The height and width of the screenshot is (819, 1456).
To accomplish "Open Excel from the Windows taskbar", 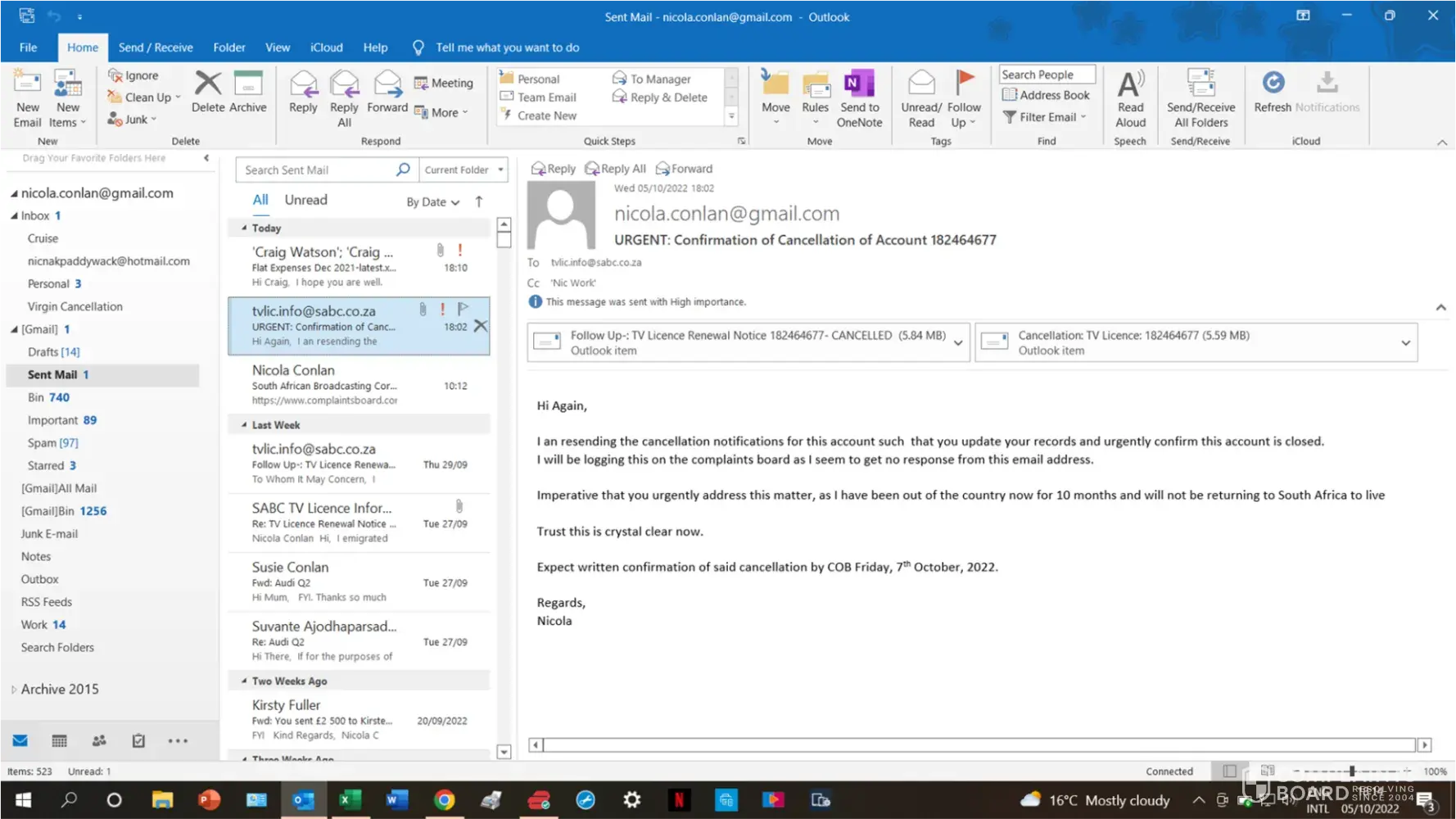I will coord(350,800).
